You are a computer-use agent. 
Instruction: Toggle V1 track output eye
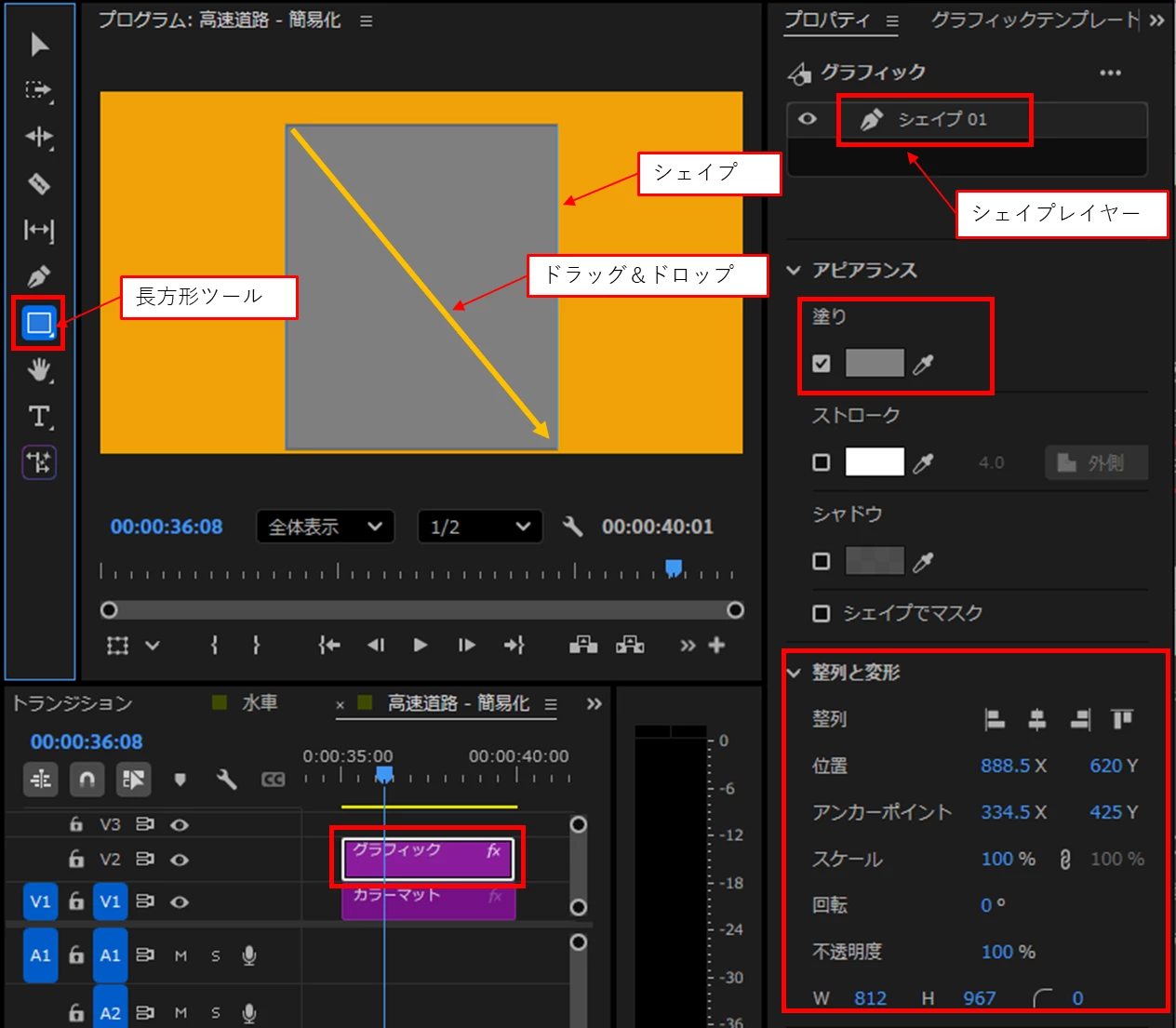pos(180,901)
